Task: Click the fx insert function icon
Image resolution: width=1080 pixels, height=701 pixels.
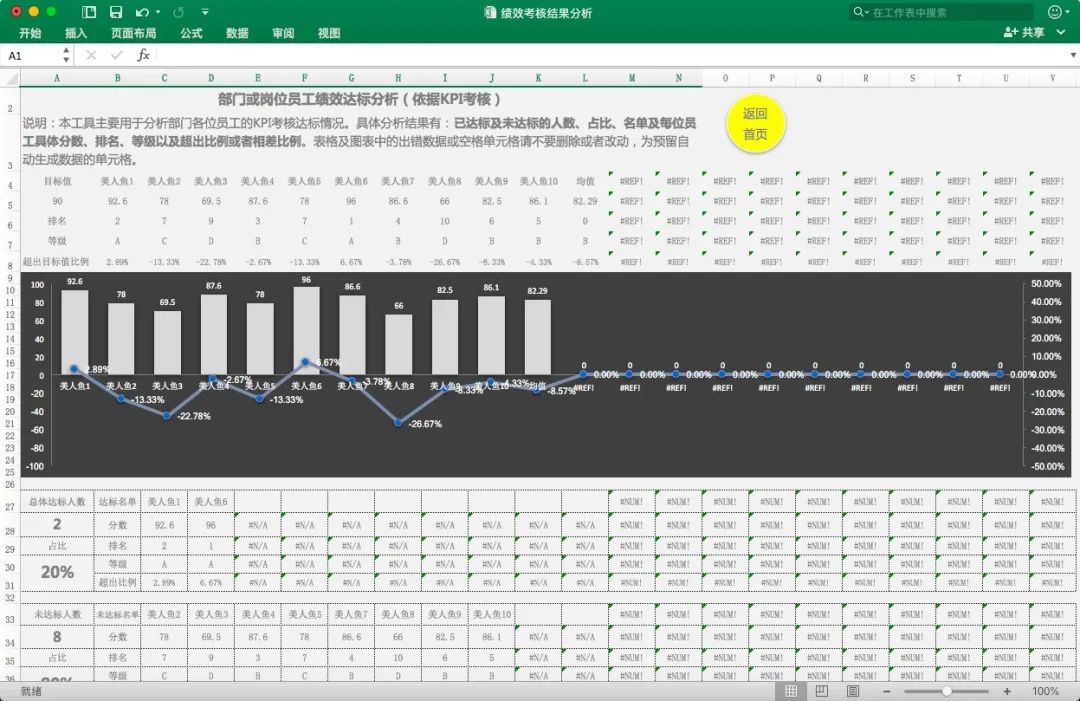Action: click(x=143, y=55)
